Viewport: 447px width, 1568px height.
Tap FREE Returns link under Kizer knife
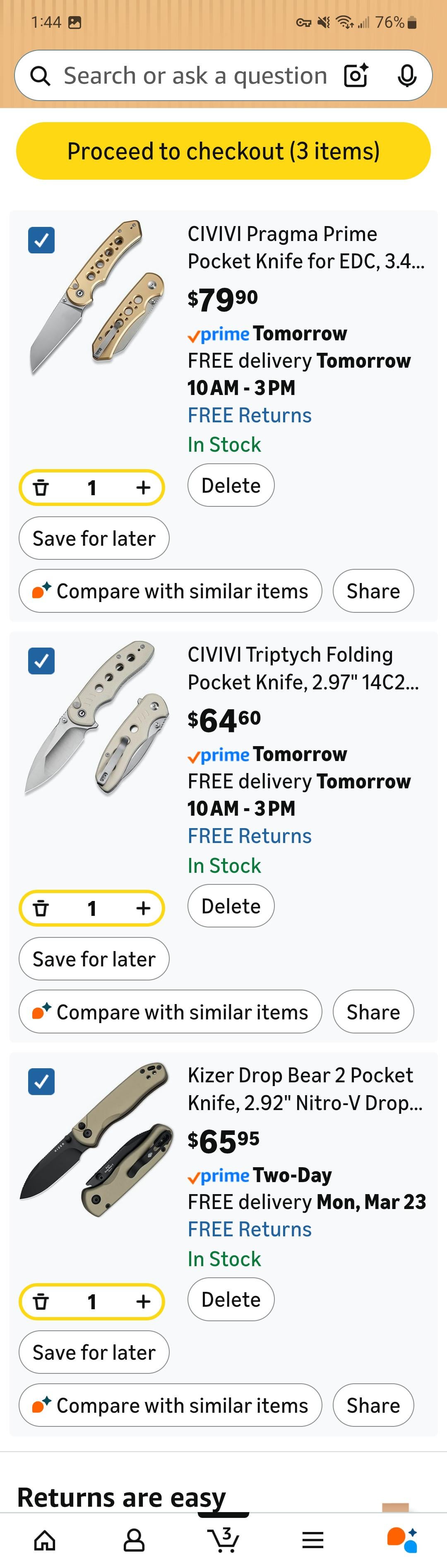249,1229
